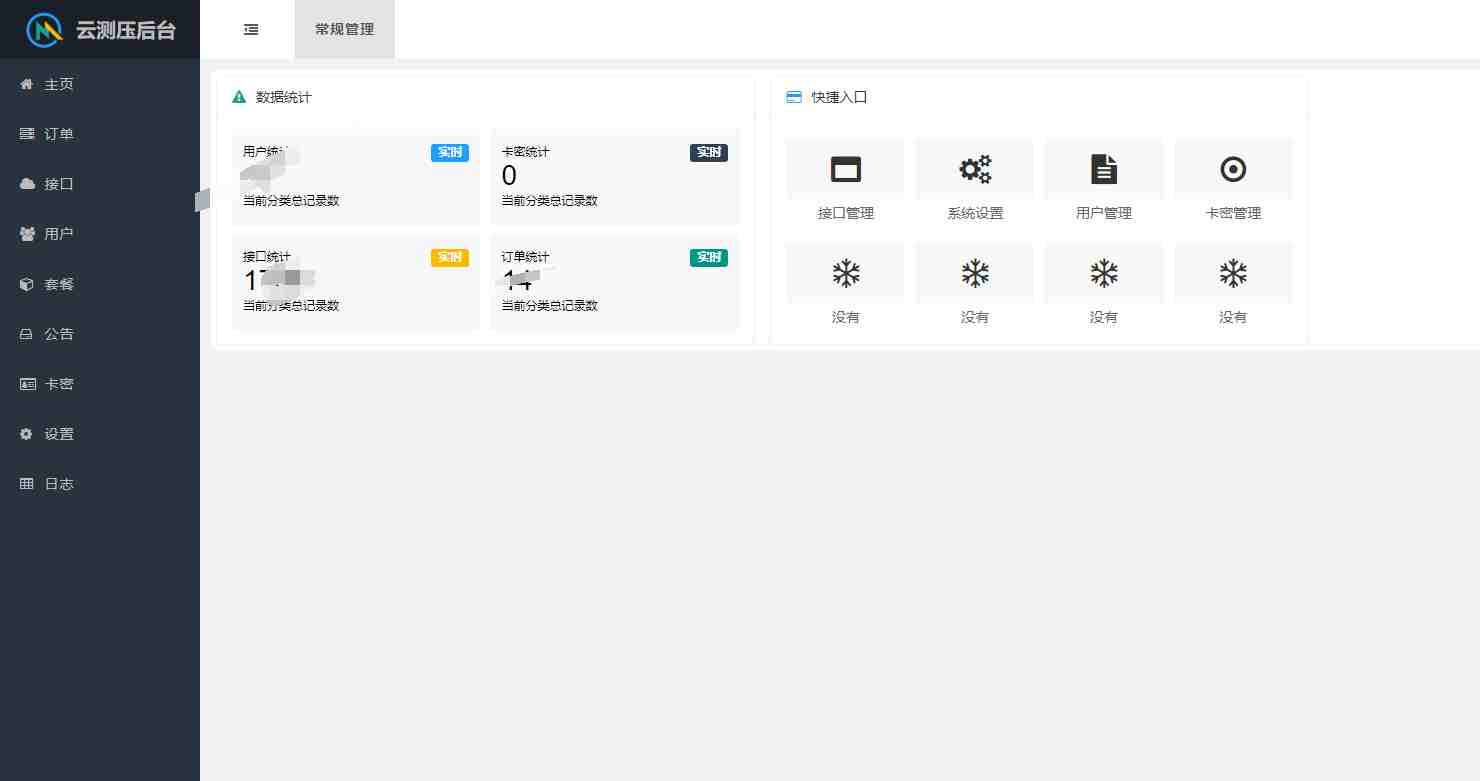Image resolution: width=1480 pixels, height=781 pixels.
Task: Click the list icon beside 订单
Action: [27, 134]
